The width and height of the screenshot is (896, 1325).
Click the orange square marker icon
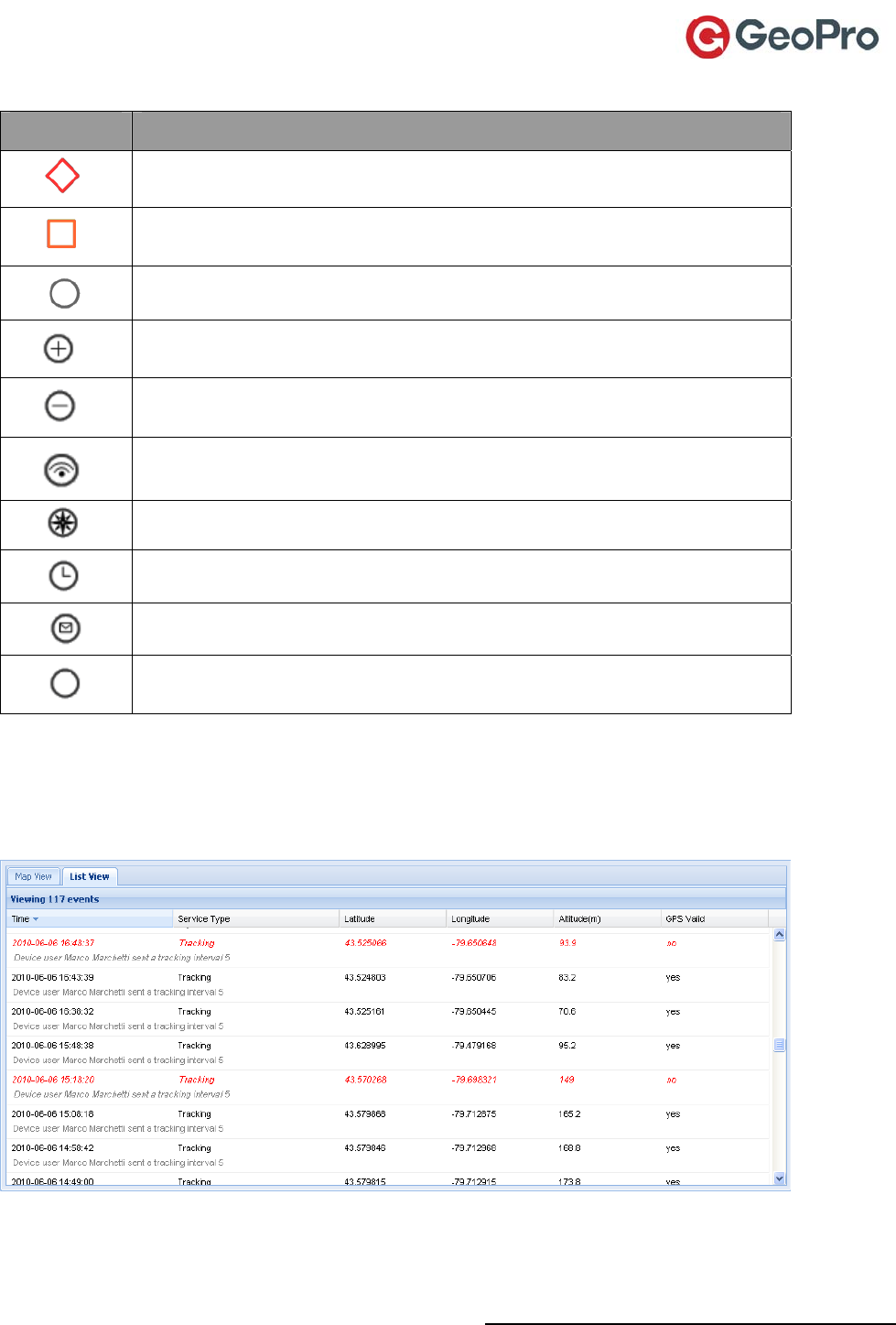tap(61, 234)
